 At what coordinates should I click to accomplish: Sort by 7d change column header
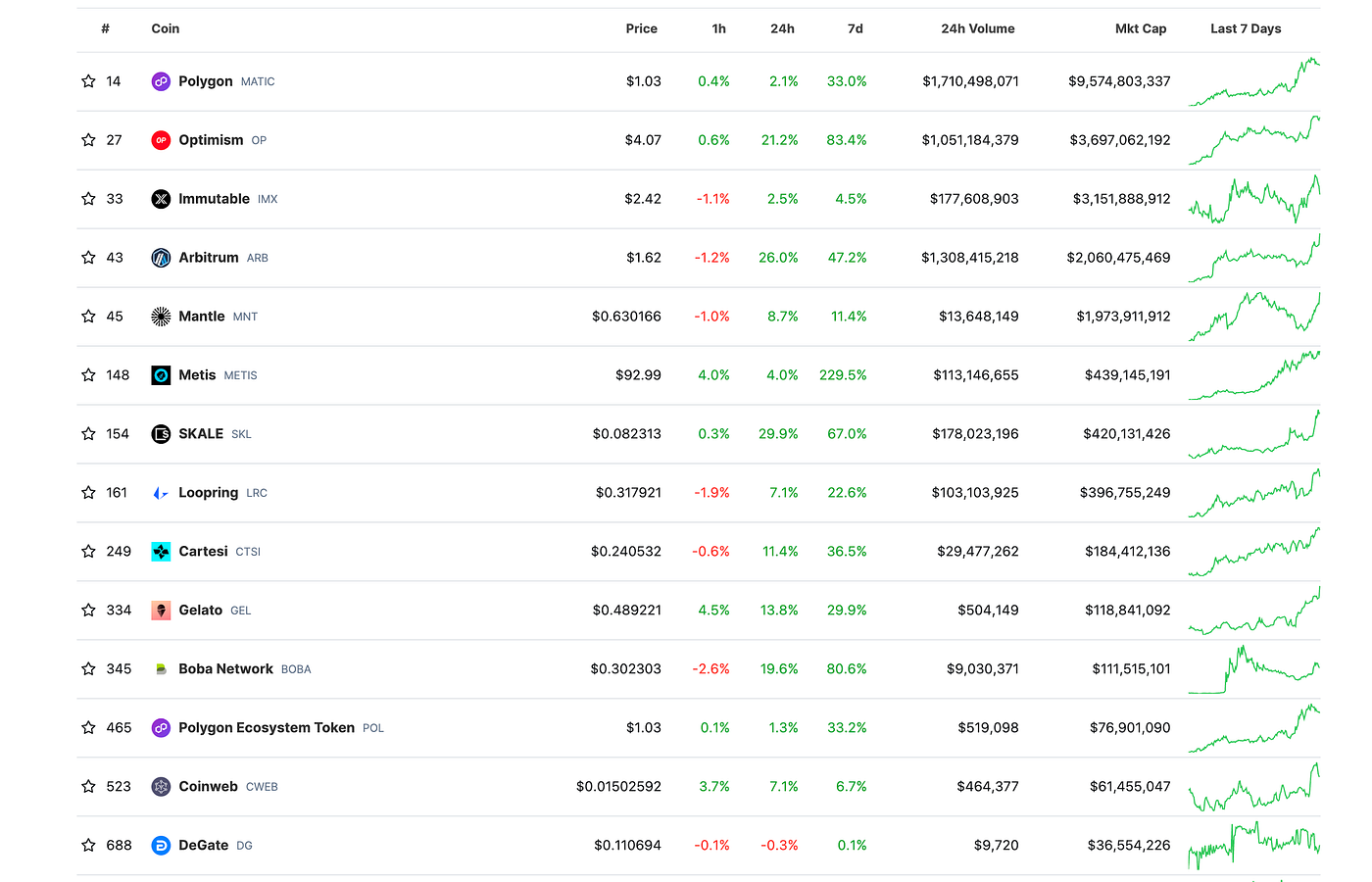[856, 28]
